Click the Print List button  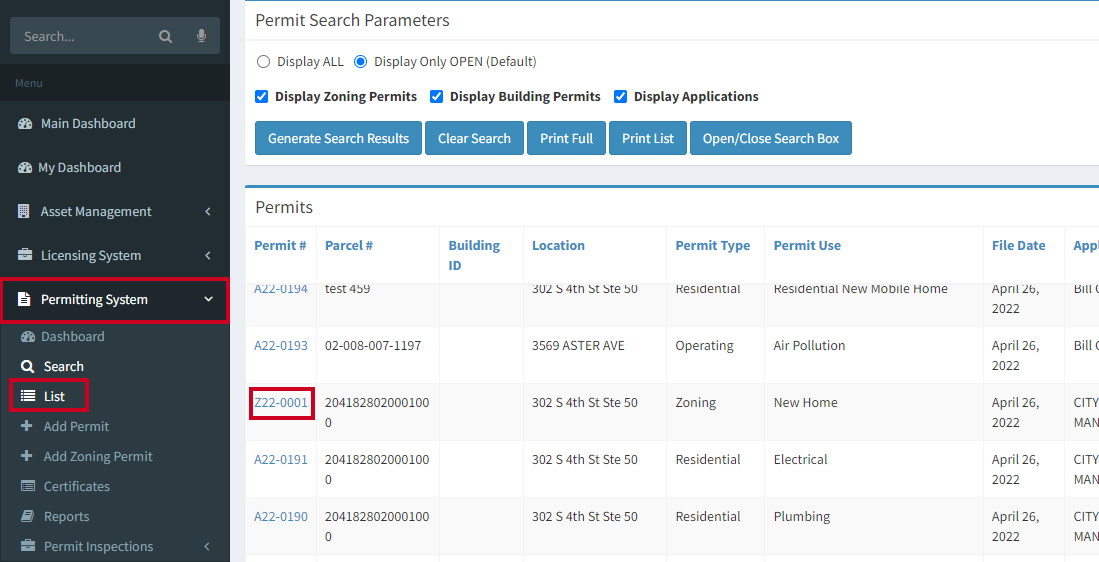(648, 138)
